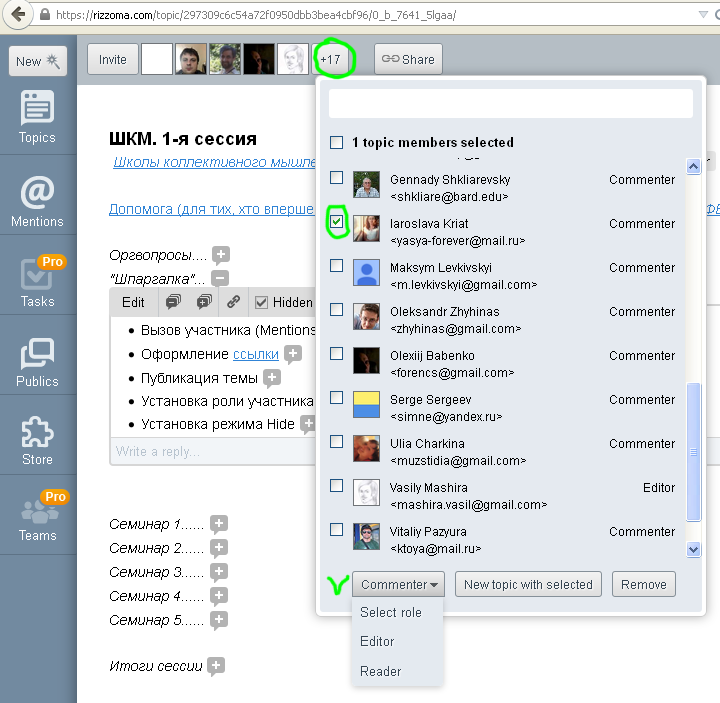Open the Teams sidebar icon

point(37,516)
